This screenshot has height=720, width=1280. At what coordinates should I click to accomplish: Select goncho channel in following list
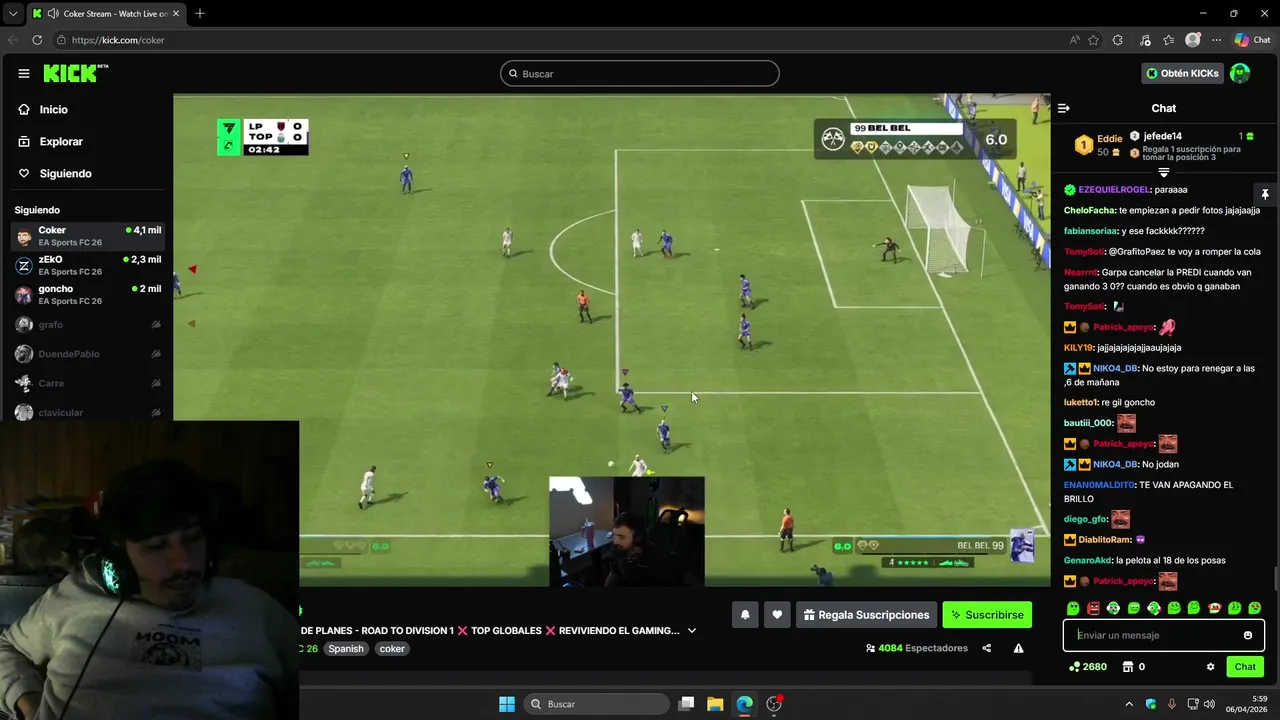88,295
